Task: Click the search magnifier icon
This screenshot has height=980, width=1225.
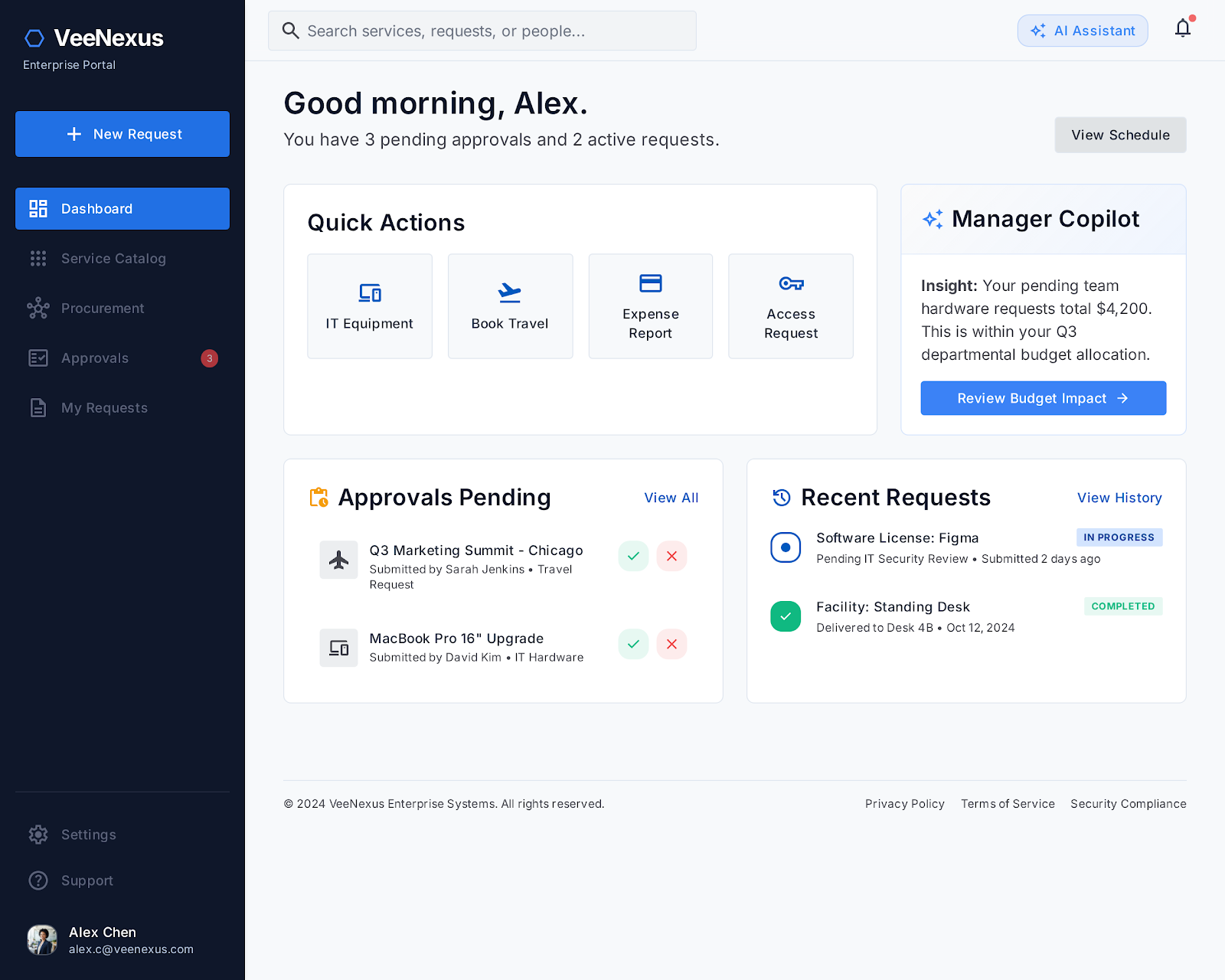Action: pos(290,31)
